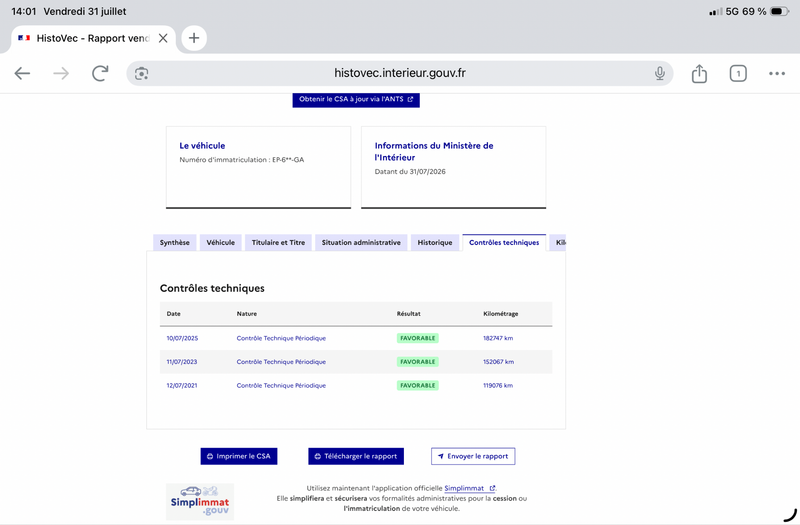
Task: Tap the 14:01 clock in status bar
Action: pyautogui.click(x=23, y=11)
